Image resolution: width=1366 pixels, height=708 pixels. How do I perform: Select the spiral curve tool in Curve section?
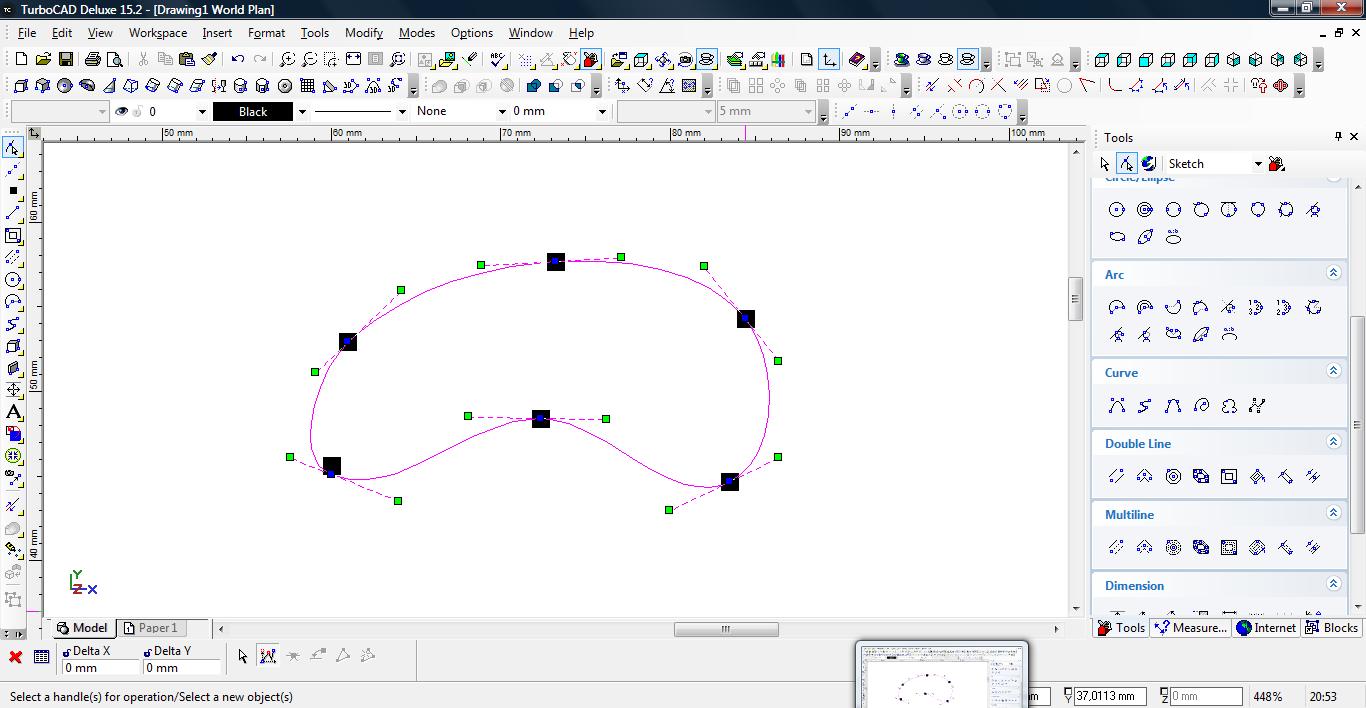click(x=1201, y=406)
